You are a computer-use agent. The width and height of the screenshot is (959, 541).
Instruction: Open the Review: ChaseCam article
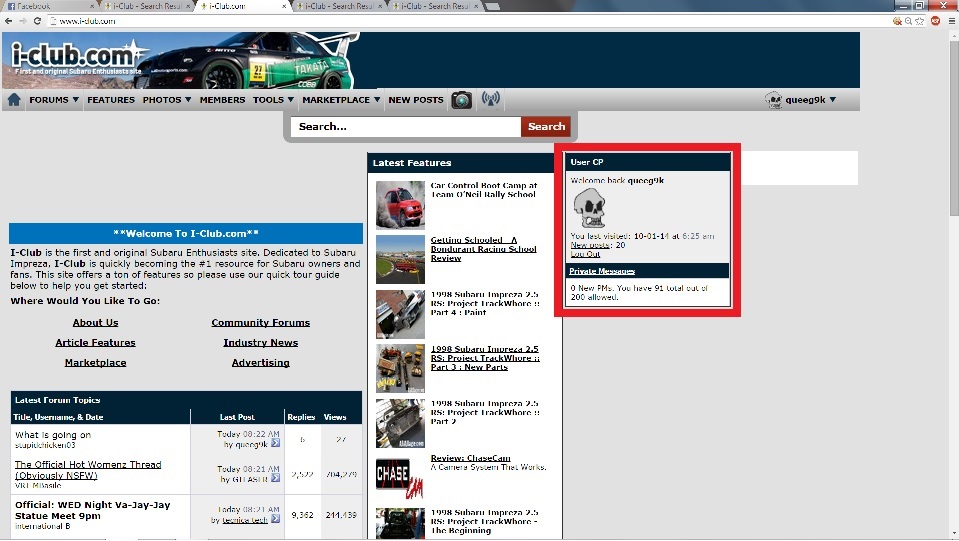(x=470, y=458)
